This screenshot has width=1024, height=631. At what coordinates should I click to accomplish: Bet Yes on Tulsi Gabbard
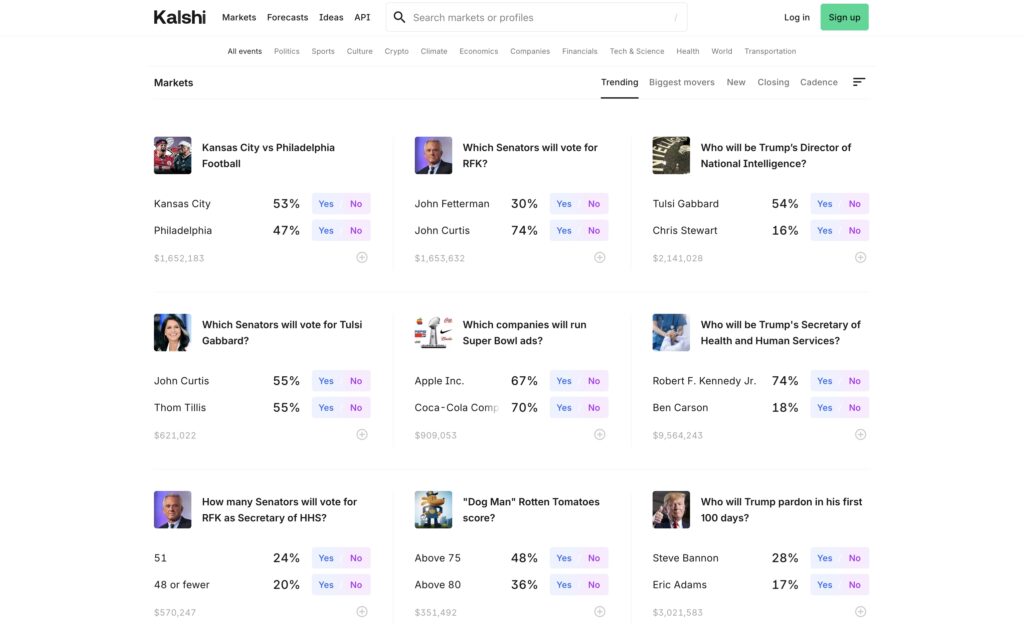tap(825, 204)
